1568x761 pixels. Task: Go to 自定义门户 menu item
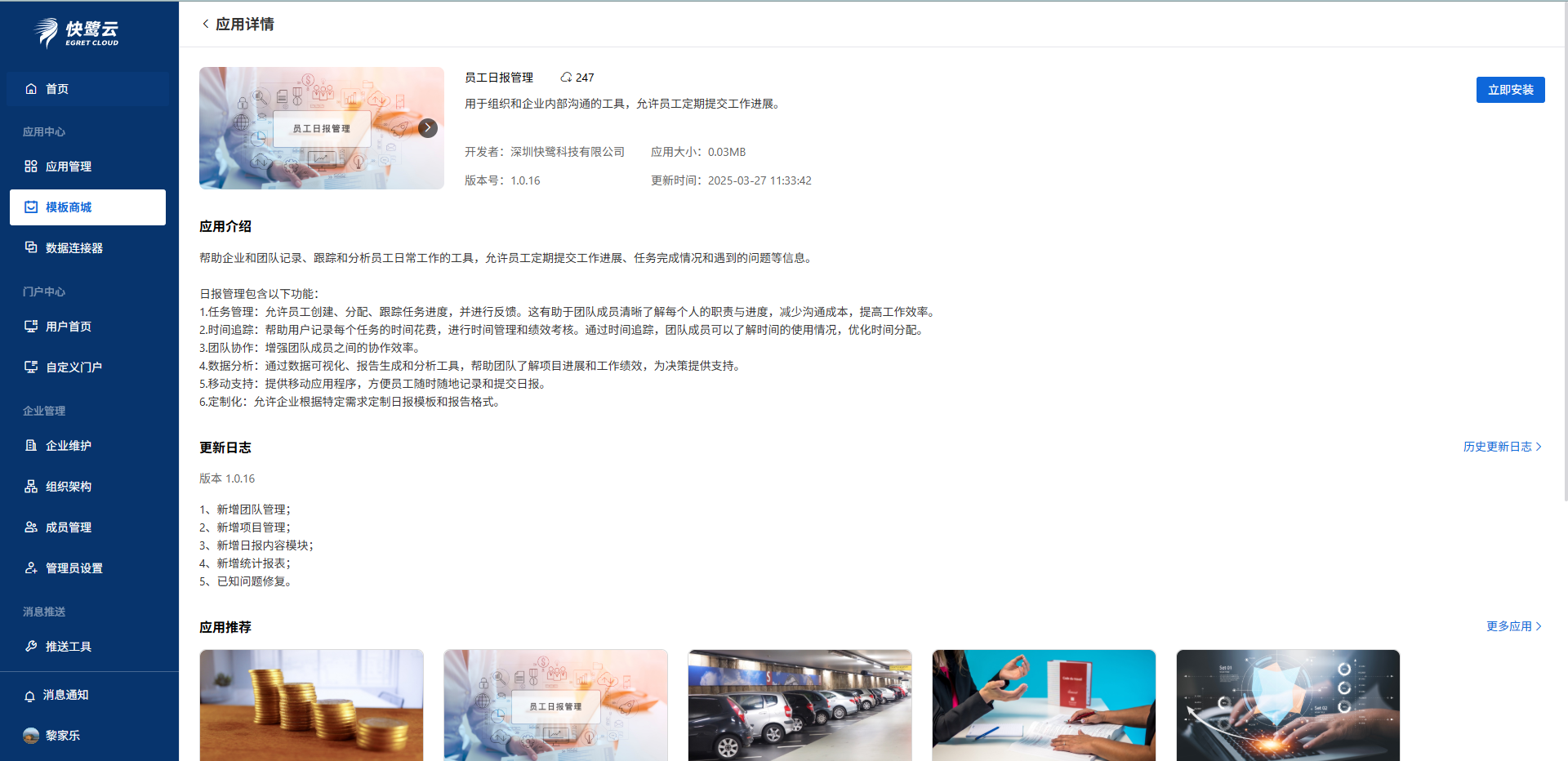pos(73,367)
